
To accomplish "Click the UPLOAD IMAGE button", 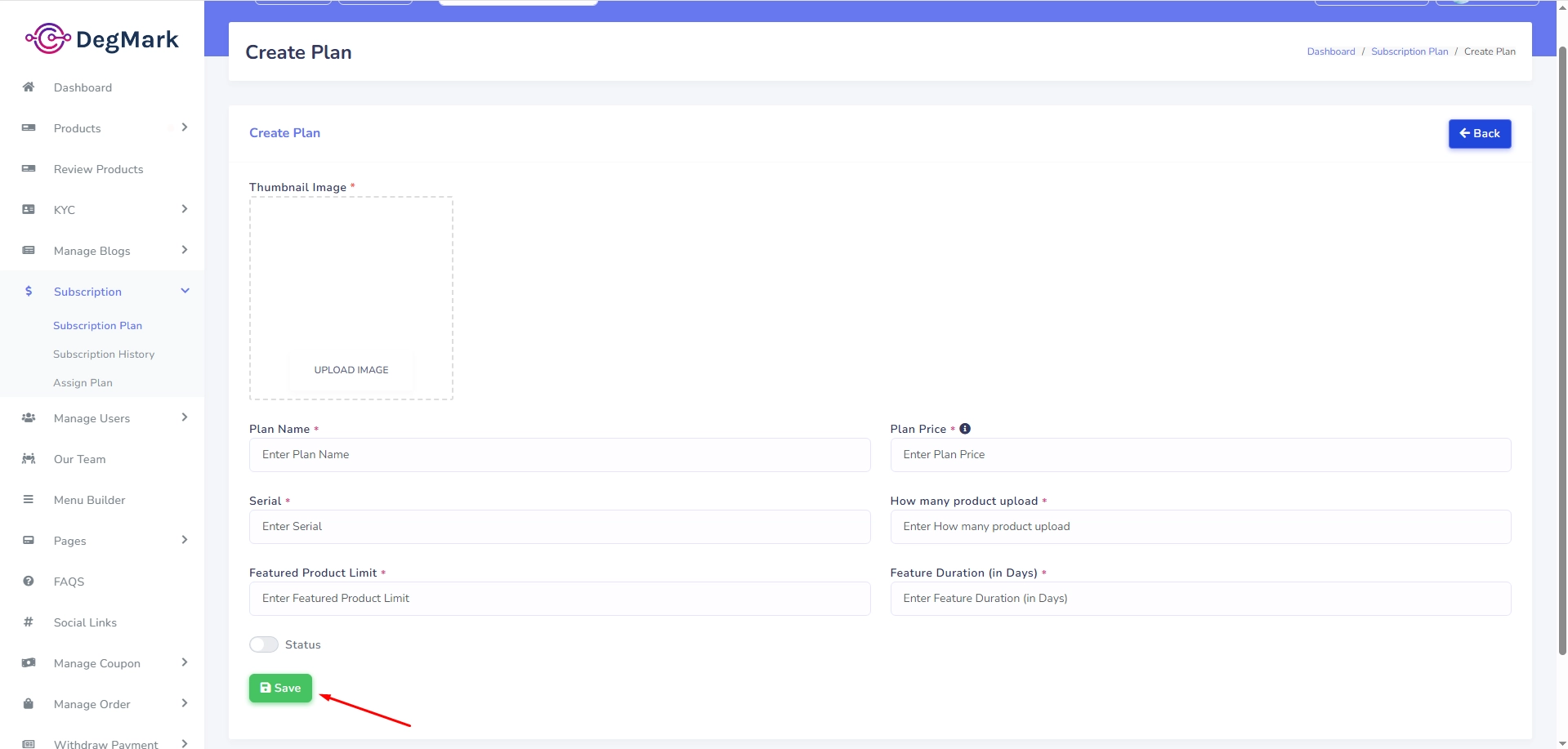I will [351, 370].
